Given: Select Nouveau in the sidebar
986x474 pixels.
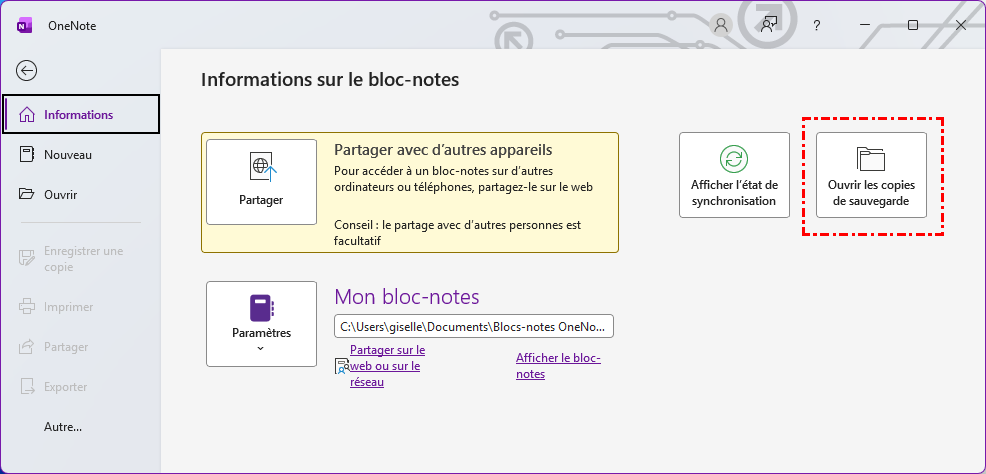Looking at the screenshot, I should (x=68, y=155).
